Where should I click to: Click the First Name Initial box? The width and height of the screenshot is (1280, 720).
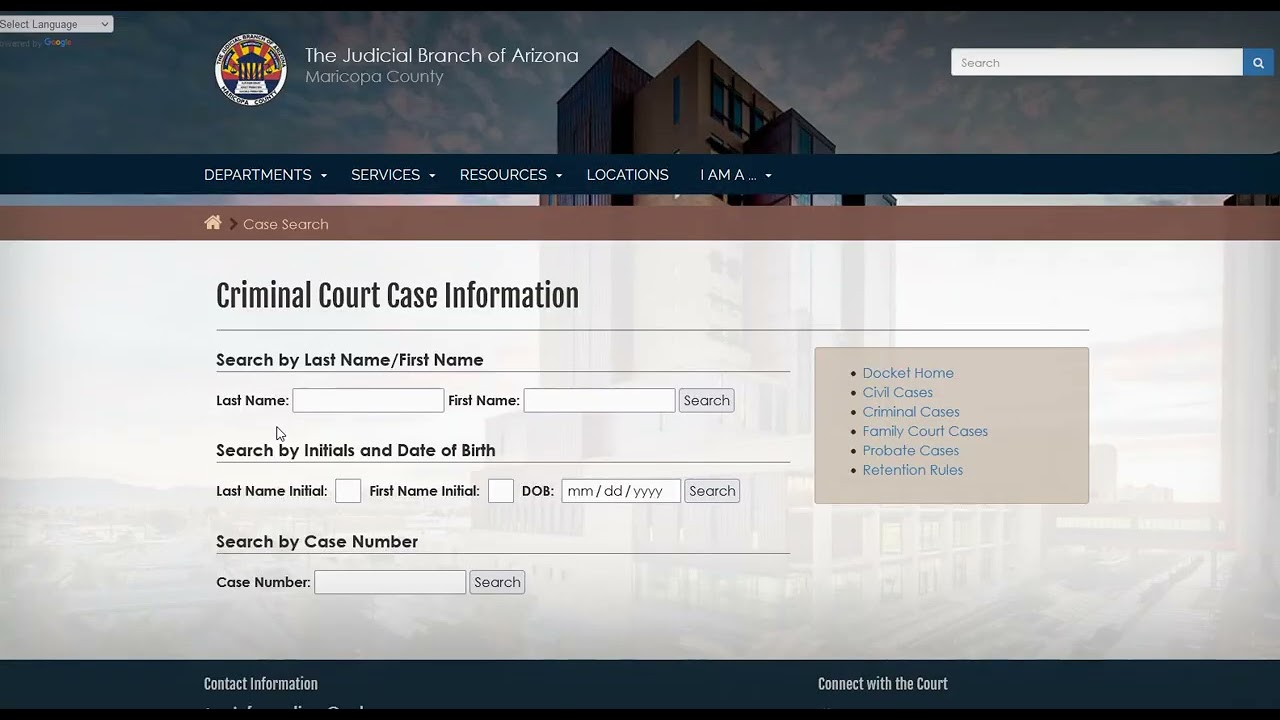pos(501,491)
